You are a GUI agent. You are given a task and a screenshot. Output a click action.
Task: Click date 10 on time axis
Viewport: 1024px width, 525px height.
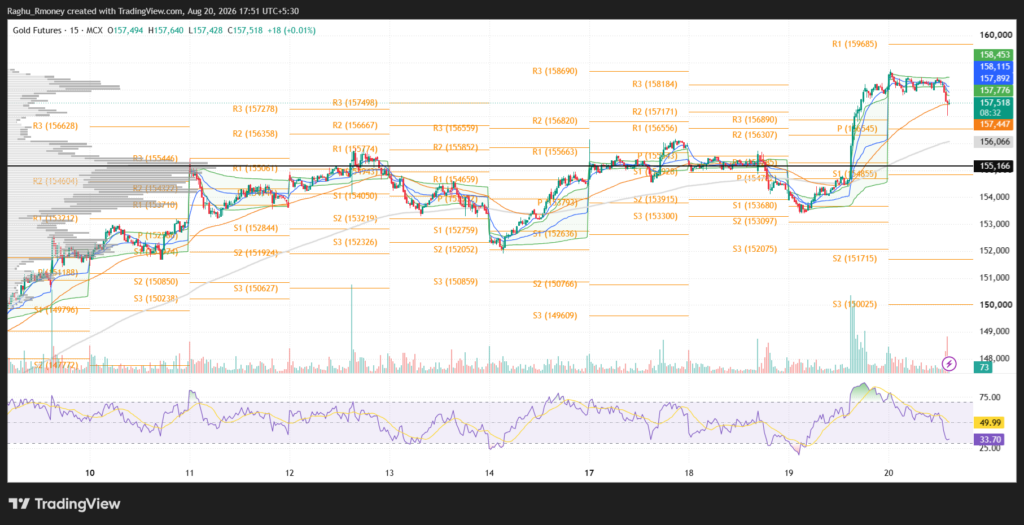90,472
